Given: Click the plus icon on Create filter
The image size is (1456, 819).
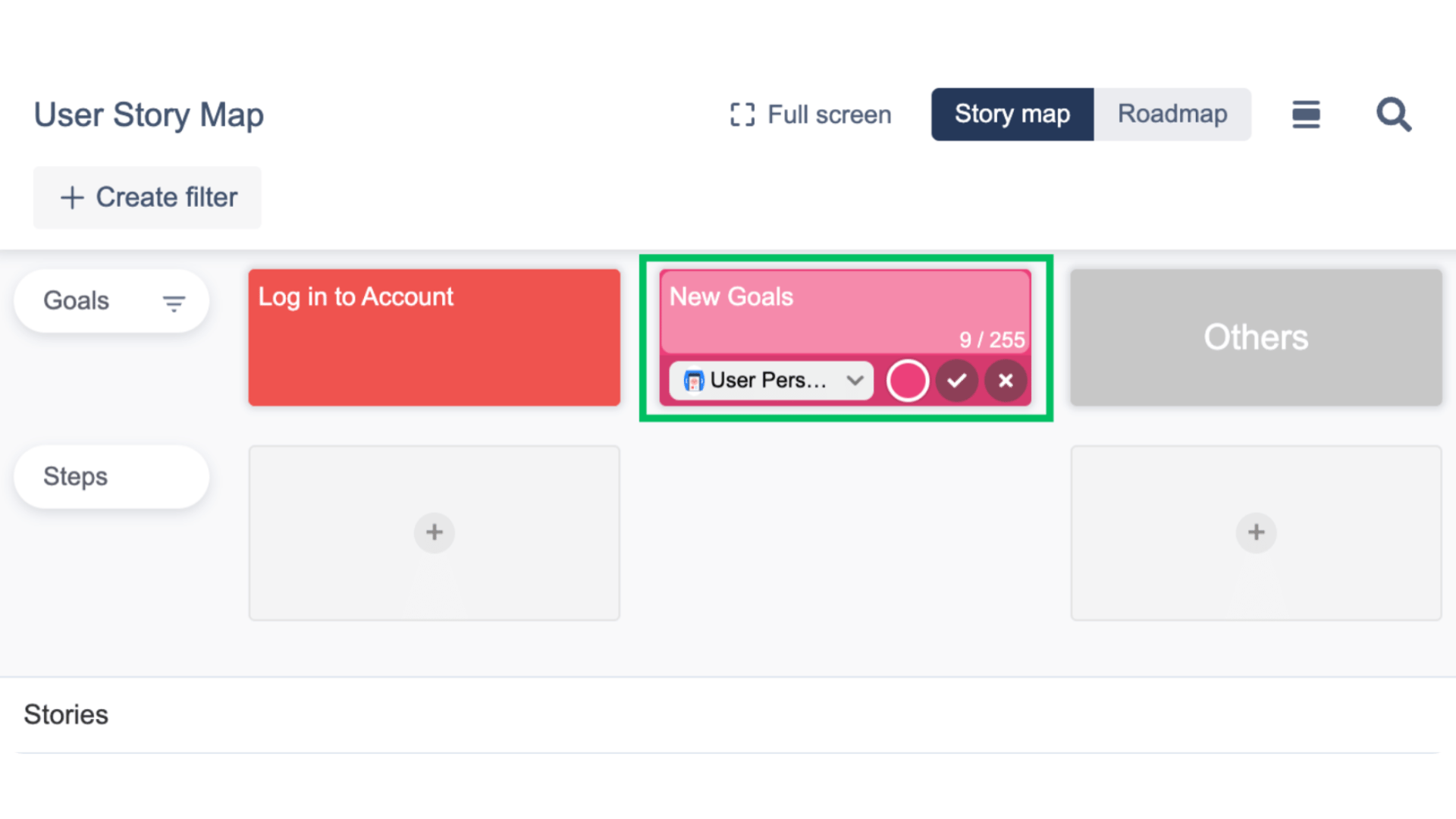Looking at the screenshot, I should 71,197.
